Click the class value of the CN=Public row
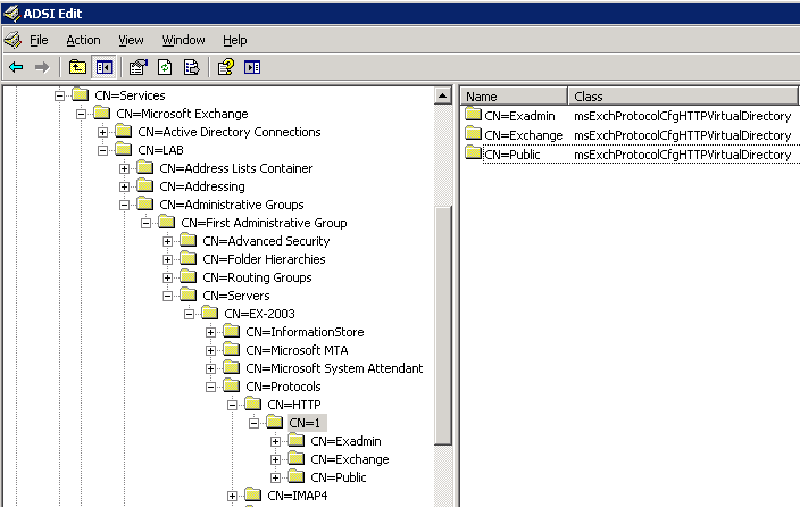Image resolution: width=800 pixels, height=507 pixels. point(682,154)
